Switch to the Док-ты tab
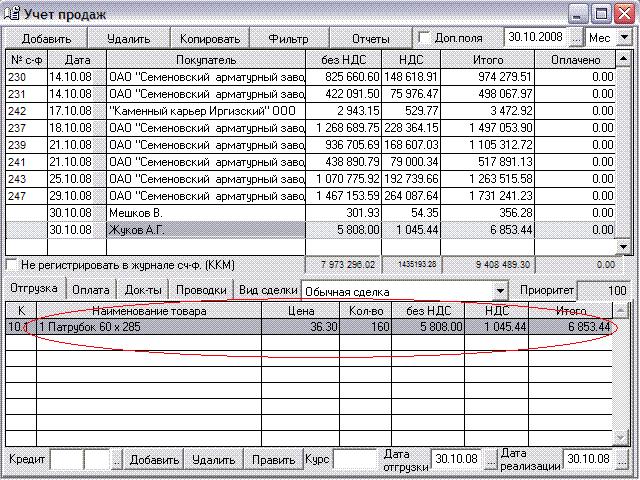The height and width of the screenshot is (480, 640). pos(143,290)
